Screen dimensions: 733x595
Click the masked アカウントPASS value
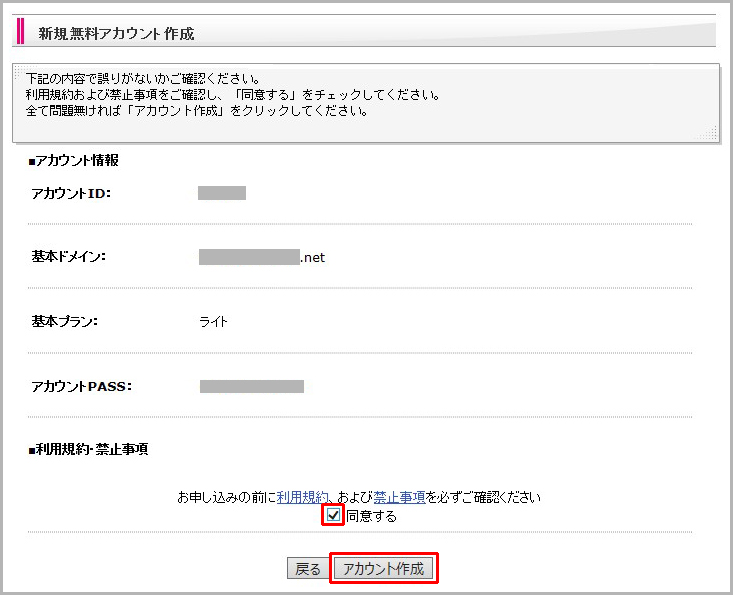(x=252, y=386)
